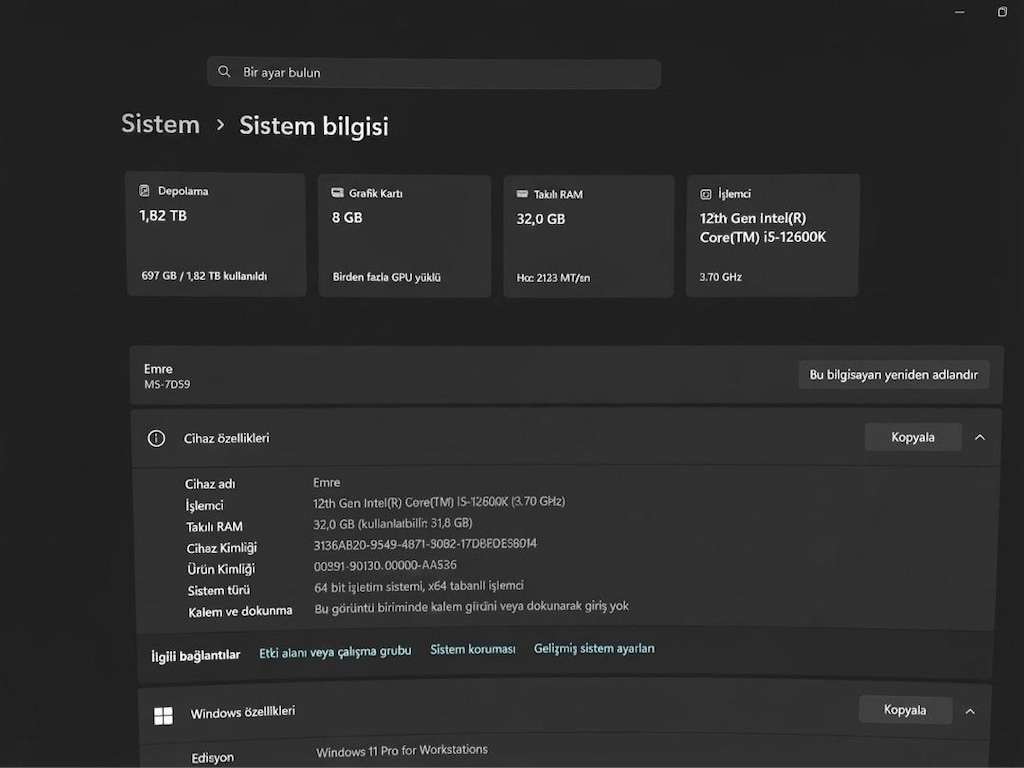Select "32,0 GB (kullanılabilir: 31,8 GB)" text

pyautogui.click(x=392, y=523)
